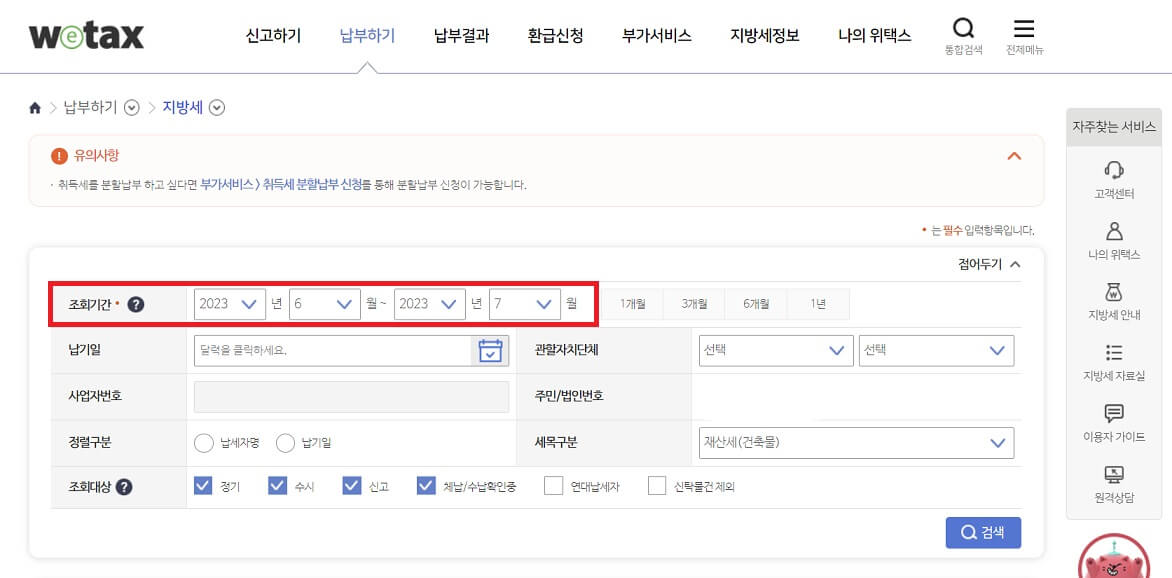Select the 3개월 period button

(695, 303)
